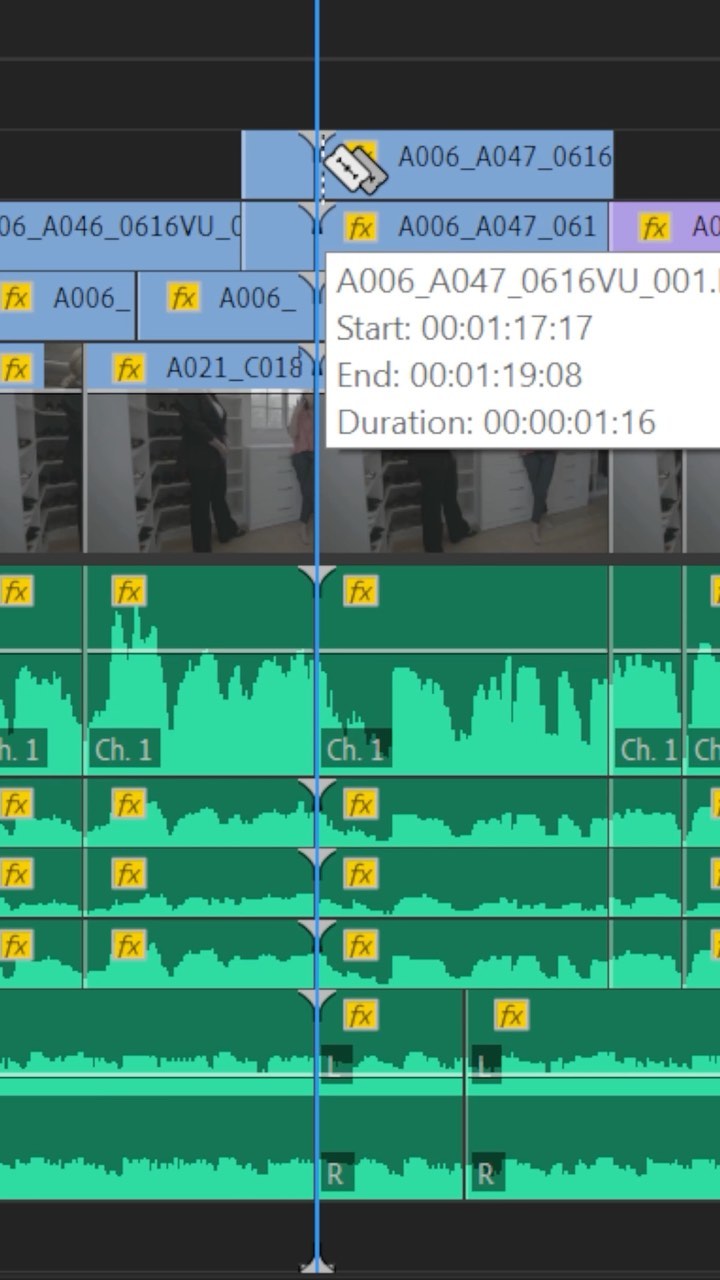The width and height of the screenshot is (720, 1280).
Task: Click fx badge on the A021_C018 clip
Action: pos(129,369)
